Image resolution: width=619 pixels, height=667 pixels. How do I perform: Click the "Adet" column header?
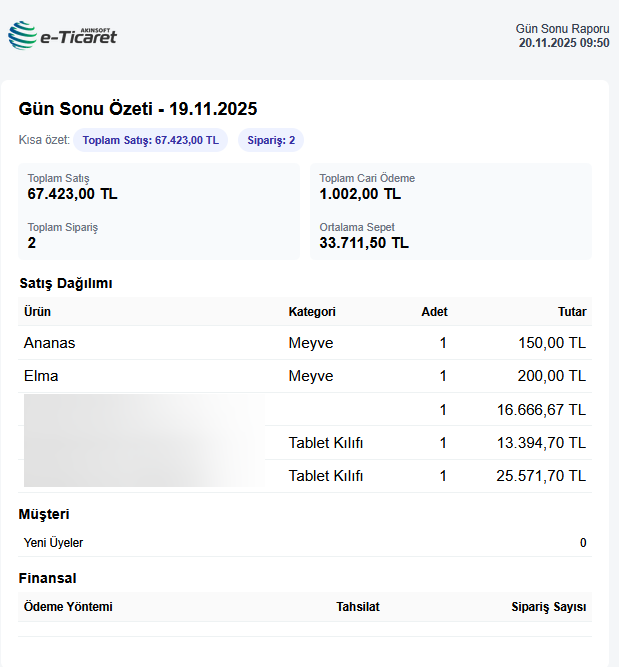434,312
